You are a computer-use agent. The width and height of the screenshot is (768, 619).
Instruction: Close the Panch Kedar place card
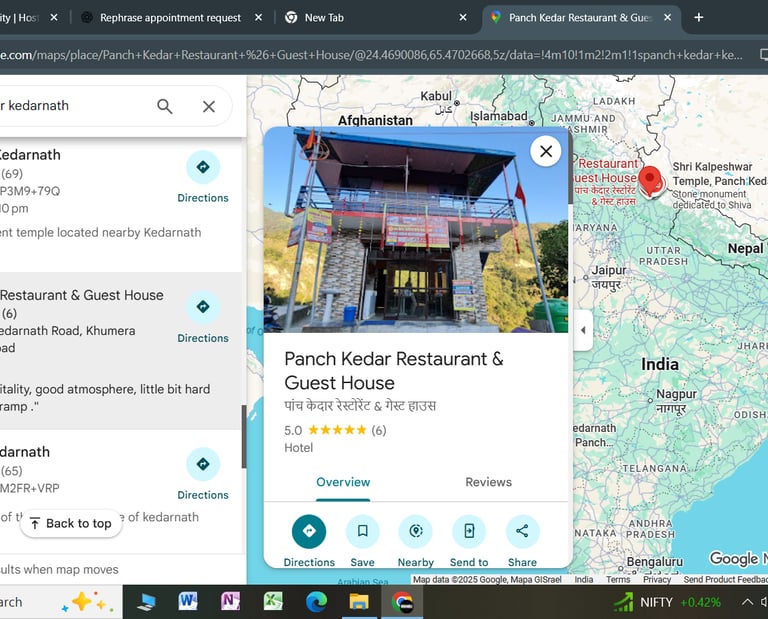click(x=546, y=151)
